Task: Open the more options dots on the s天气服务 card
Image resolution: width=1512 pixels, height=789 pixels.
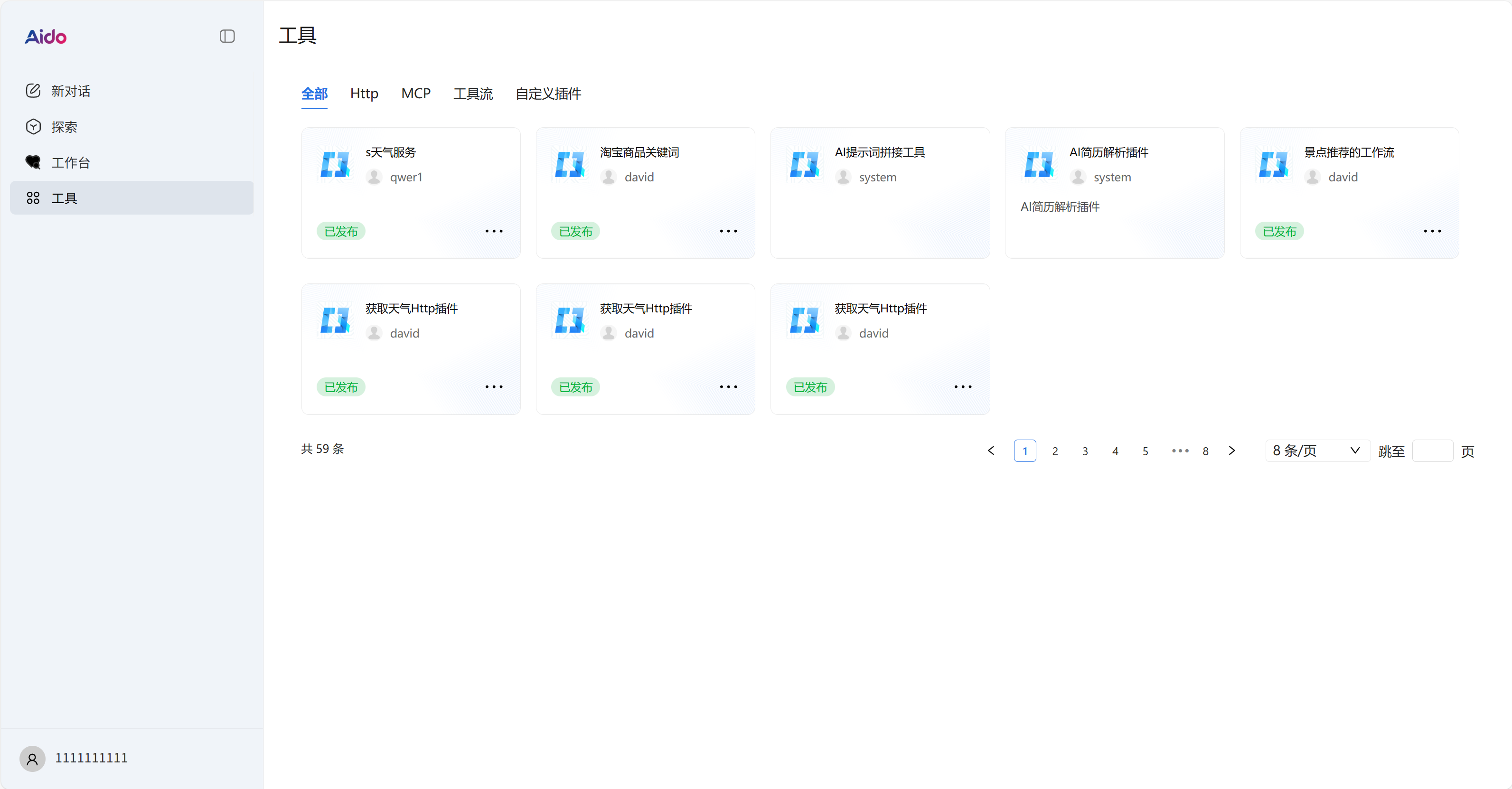Action: click(x=494, y=231)
